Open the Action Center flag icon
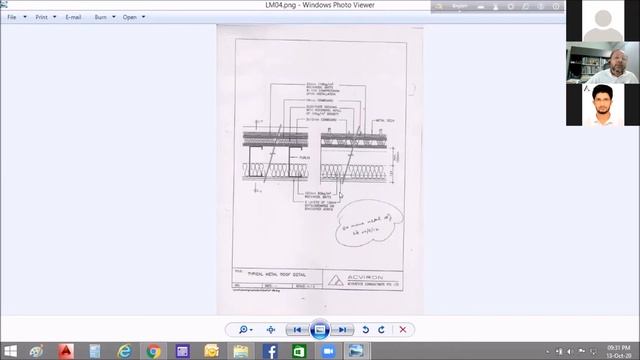The width and height of the screenshot is (640, 360). point(582,351)
